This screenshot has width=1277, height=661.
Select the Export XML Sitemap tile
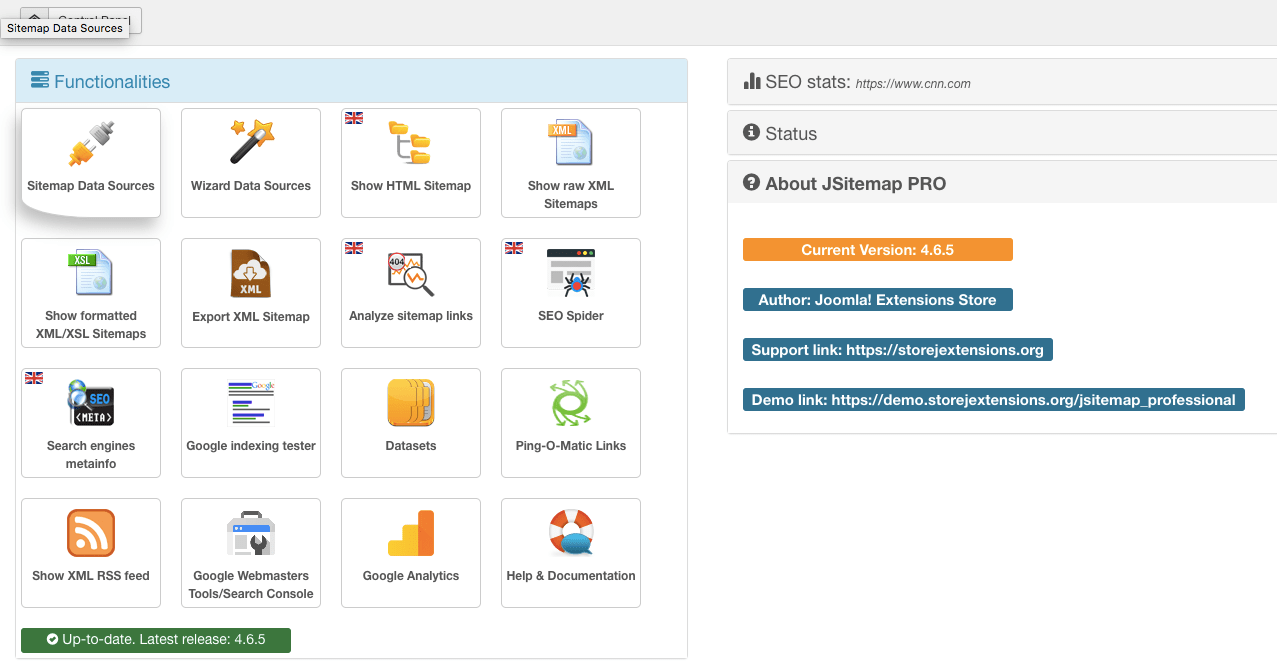click(251, 293)
